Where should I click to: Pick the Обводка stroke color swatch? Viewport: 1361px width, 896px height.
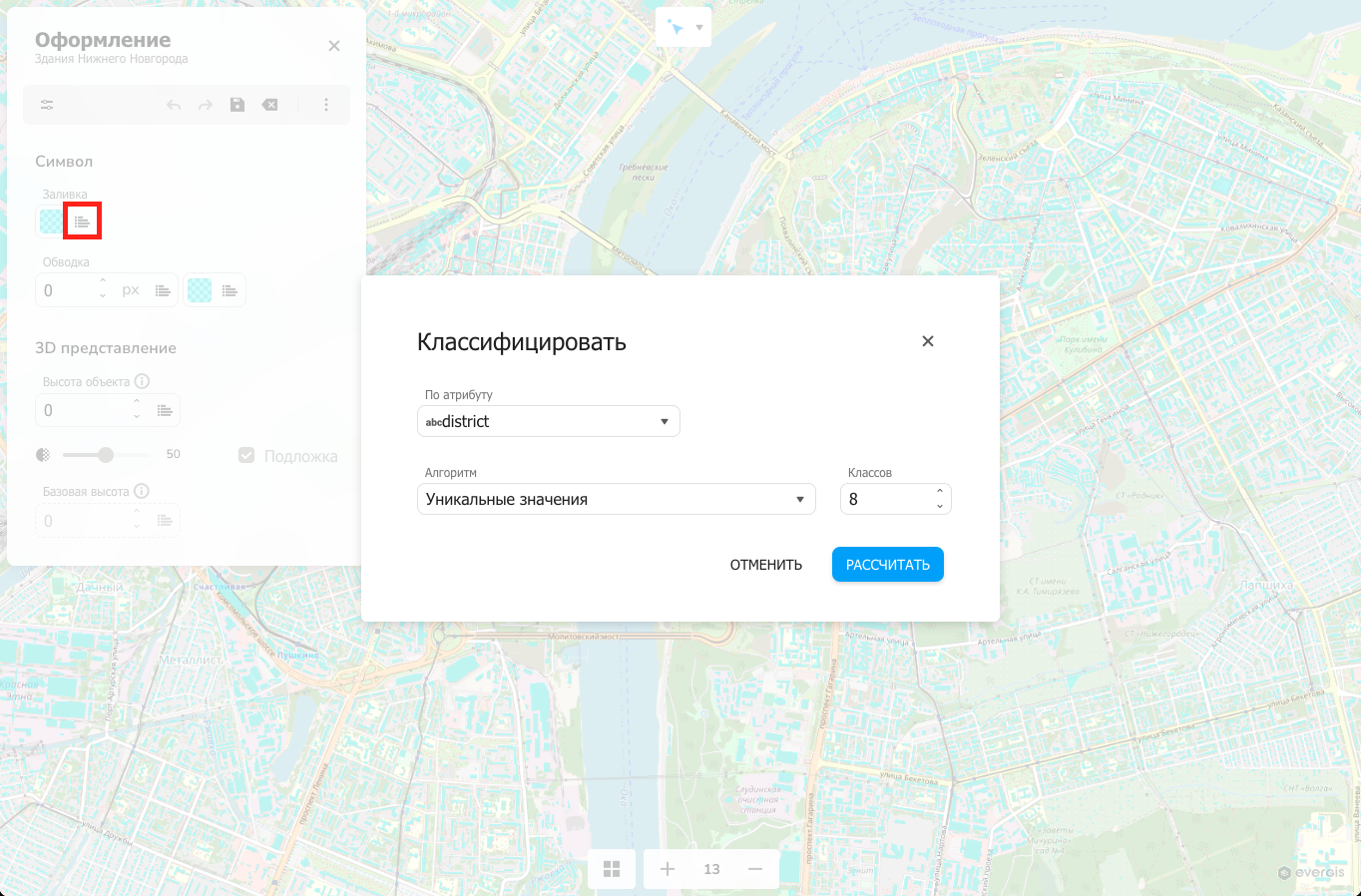click(200, 290)
